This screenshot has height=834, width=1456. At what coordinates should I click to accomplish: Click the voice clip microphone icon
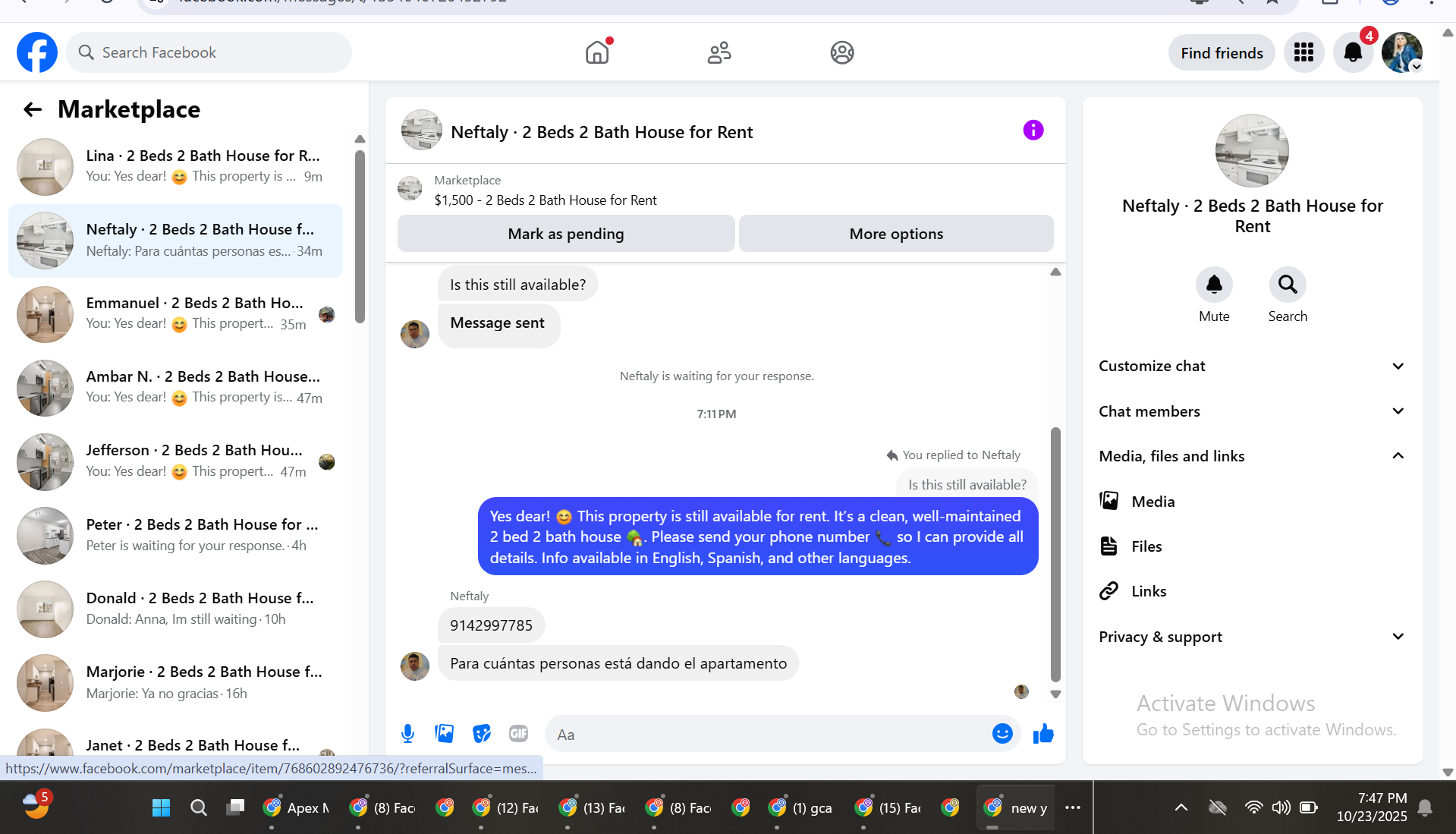click(x=407, y=733)
